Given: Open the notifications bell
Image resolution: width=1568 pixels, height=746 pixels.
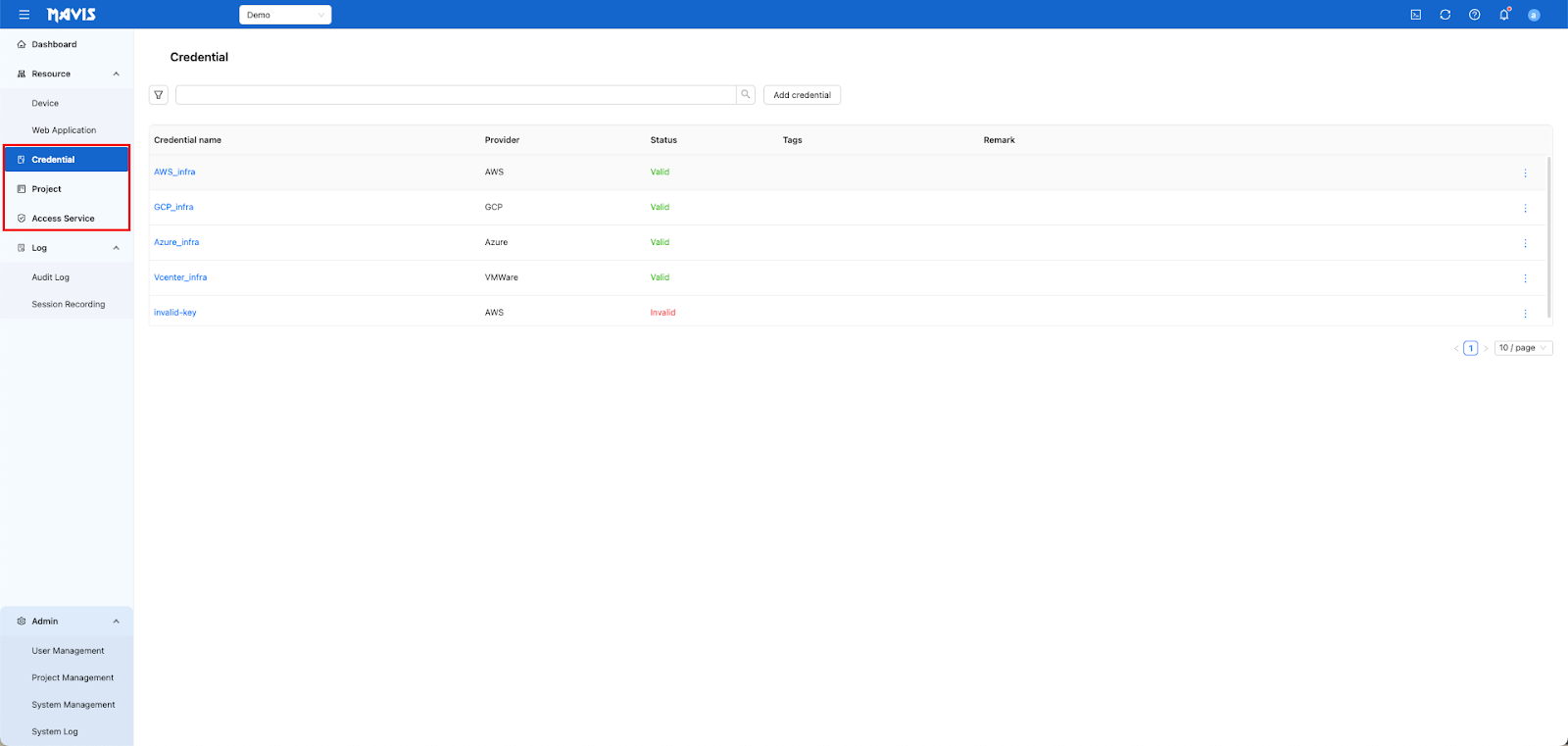Looking at the screenshot, I should 1504,15.
